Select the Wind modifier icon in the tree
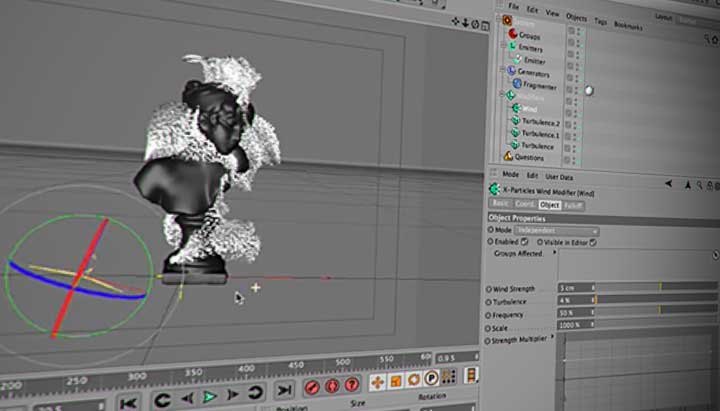720x411 pixels. pyautogui.click(x=516, y=108)
